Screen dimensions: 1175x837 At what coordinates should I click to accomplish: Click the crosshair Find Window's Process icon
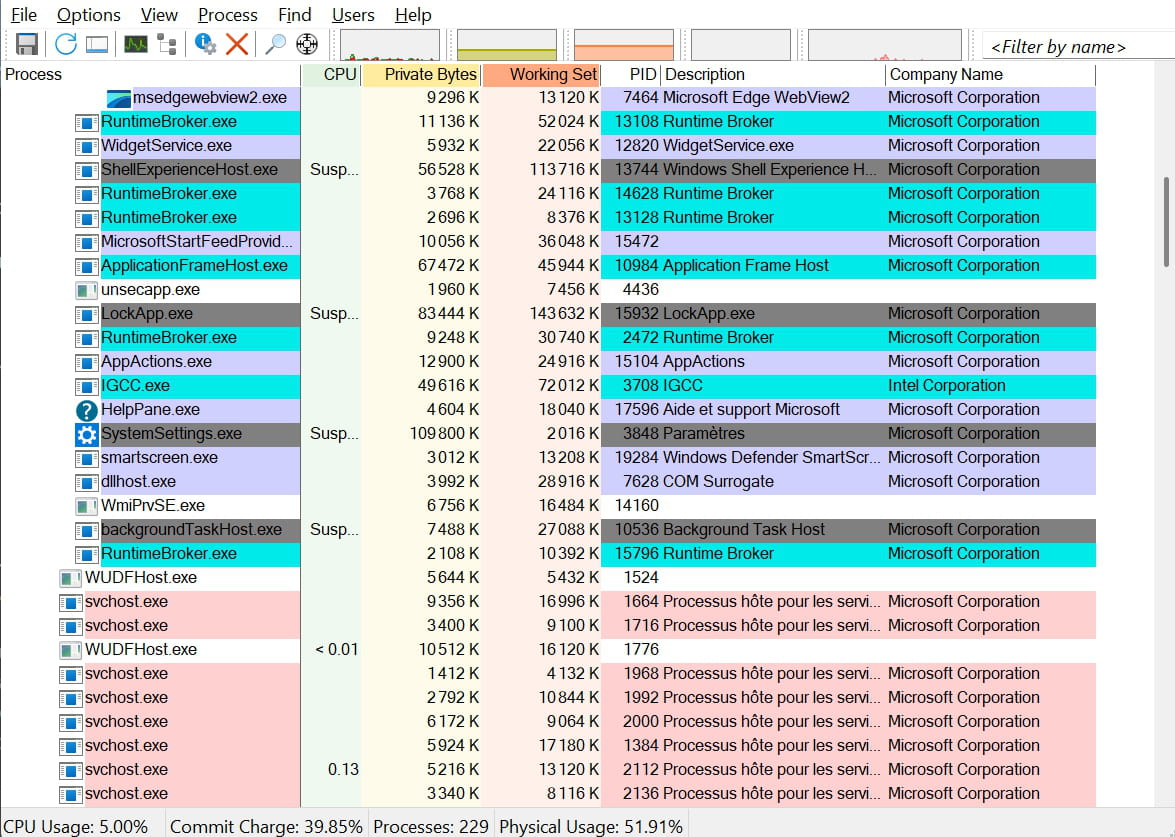pyautogui.click(x=307, y=44)
